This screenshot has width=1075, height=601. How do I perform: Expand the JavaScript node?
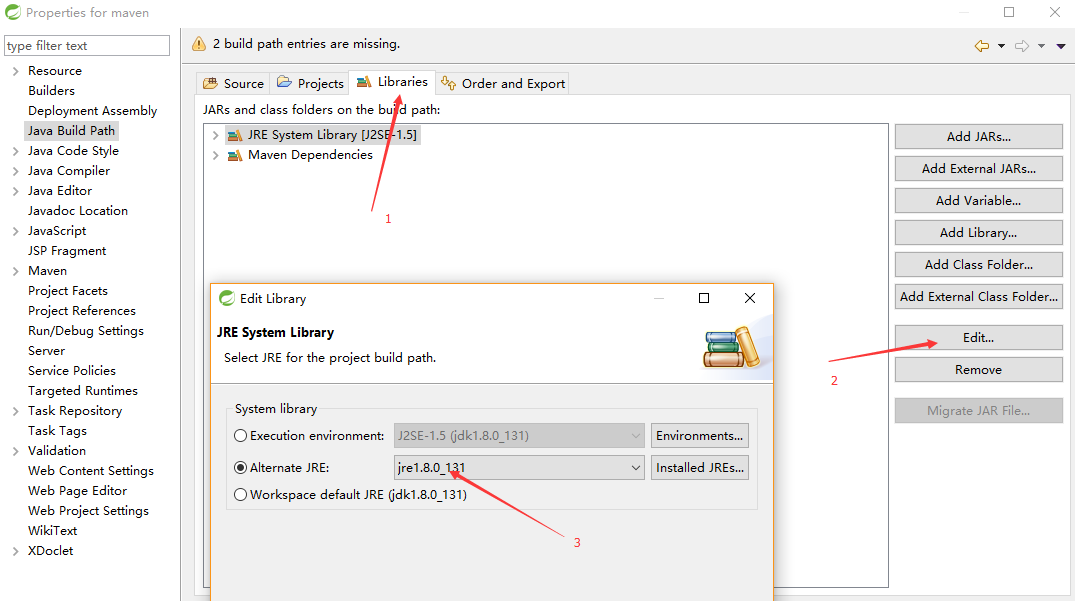click(15, 232)
